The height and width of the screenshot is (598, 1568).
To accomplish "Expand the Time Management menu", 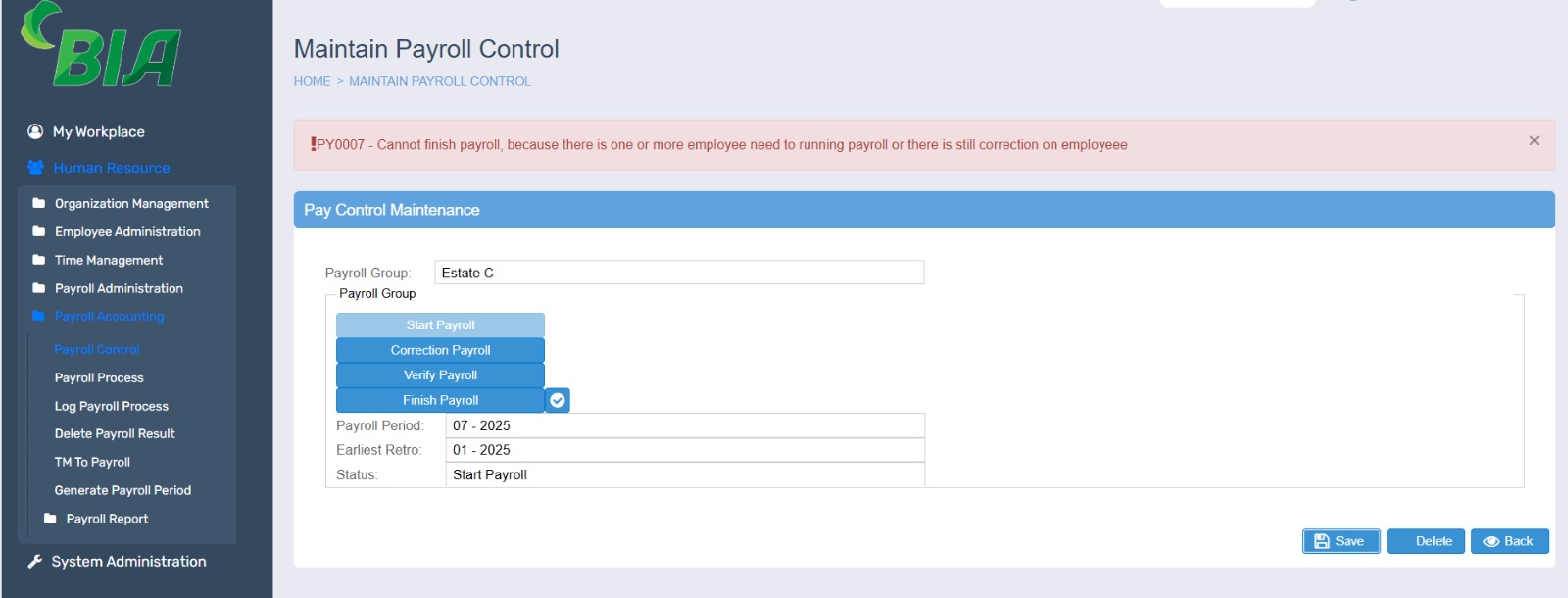I will pyautogui.click(x=109, y=261).
